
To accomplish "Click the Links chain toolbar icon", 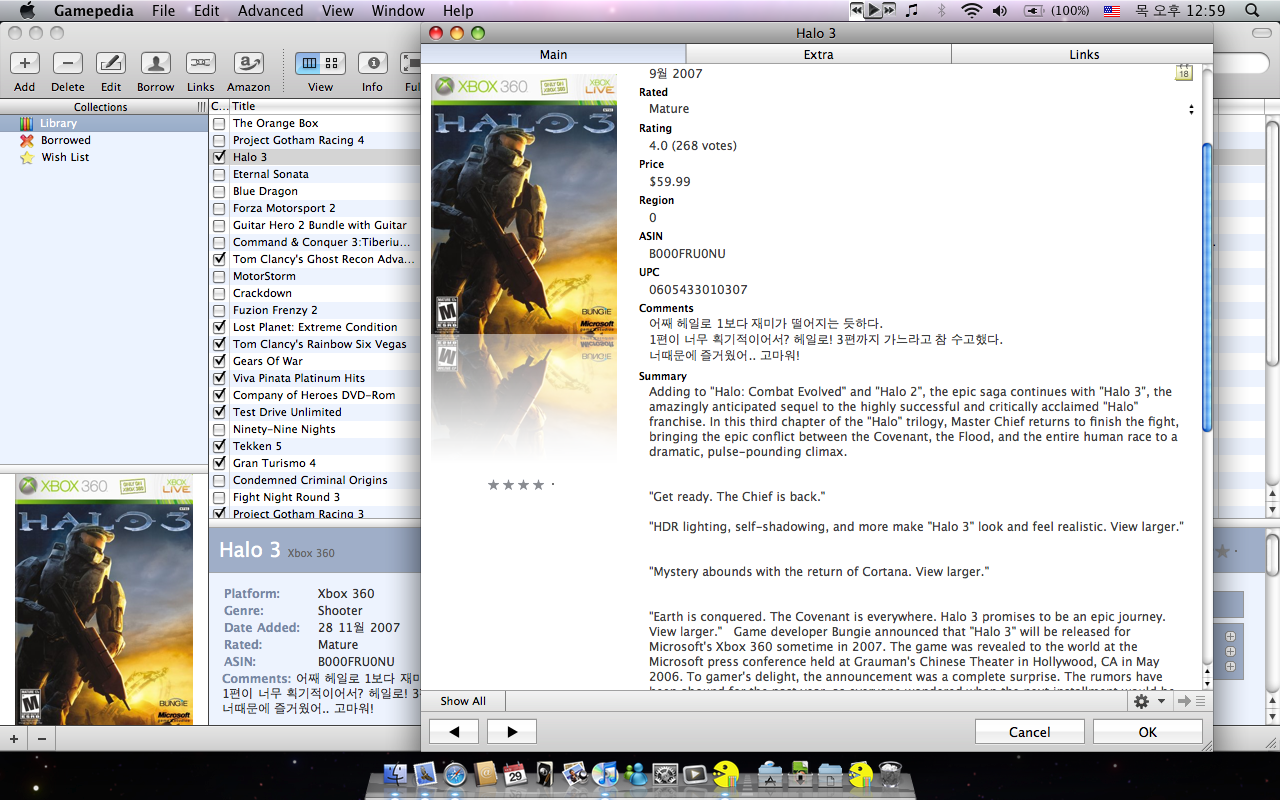I will (x=200, y=63).
